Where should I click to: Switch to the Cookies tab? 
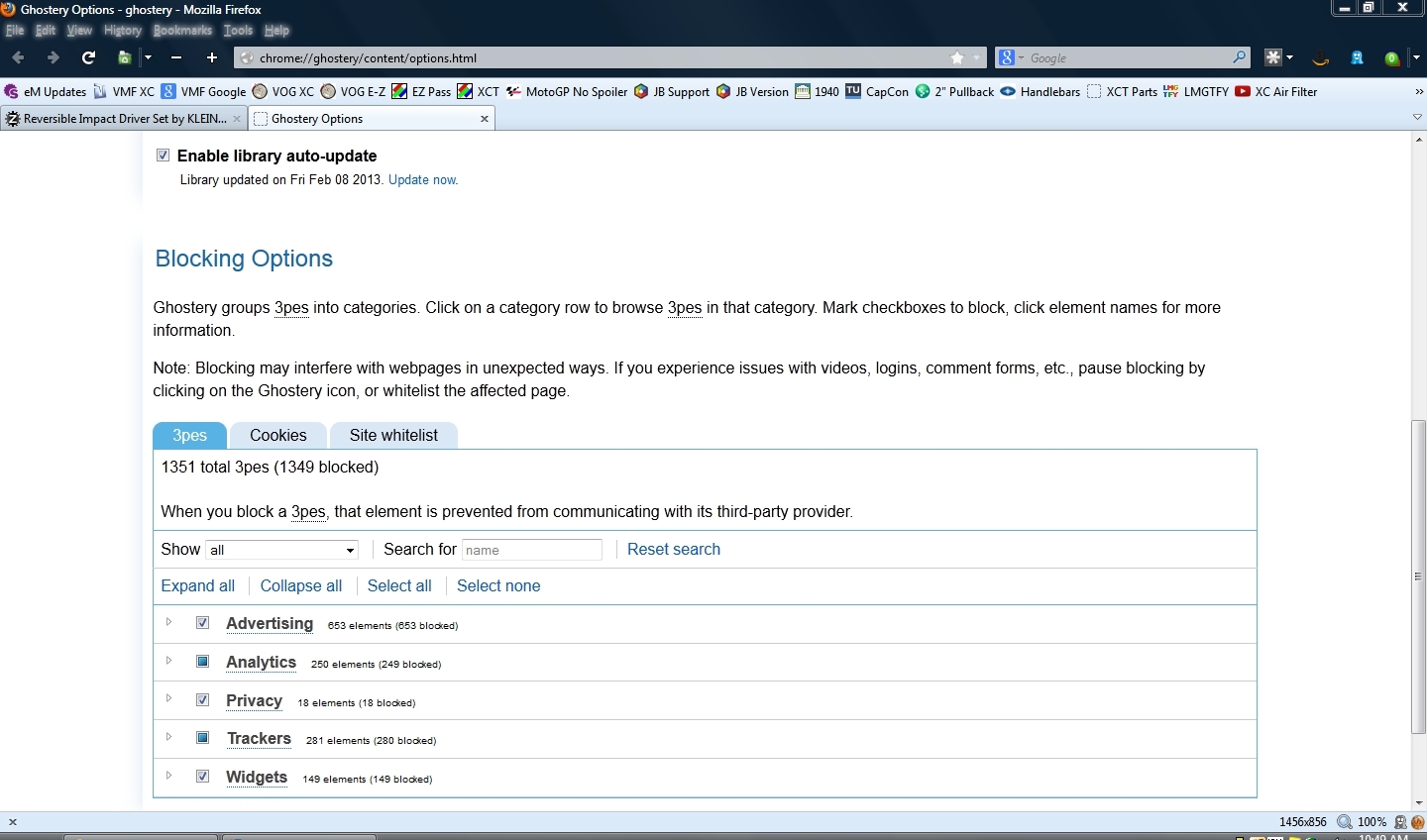coord(277,436)
